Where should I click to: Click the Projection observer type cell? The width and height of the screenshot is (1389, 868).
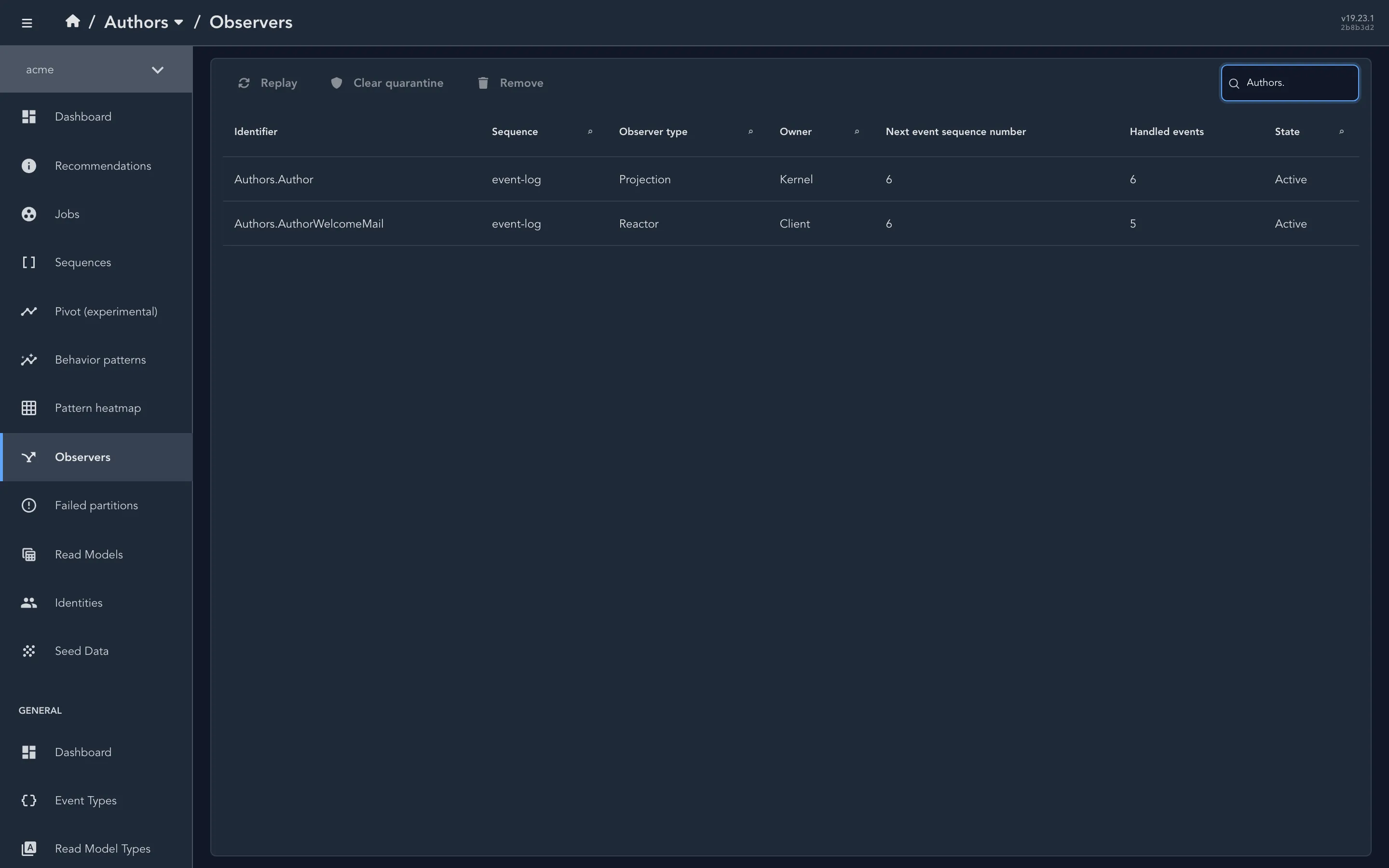point(644,179)
